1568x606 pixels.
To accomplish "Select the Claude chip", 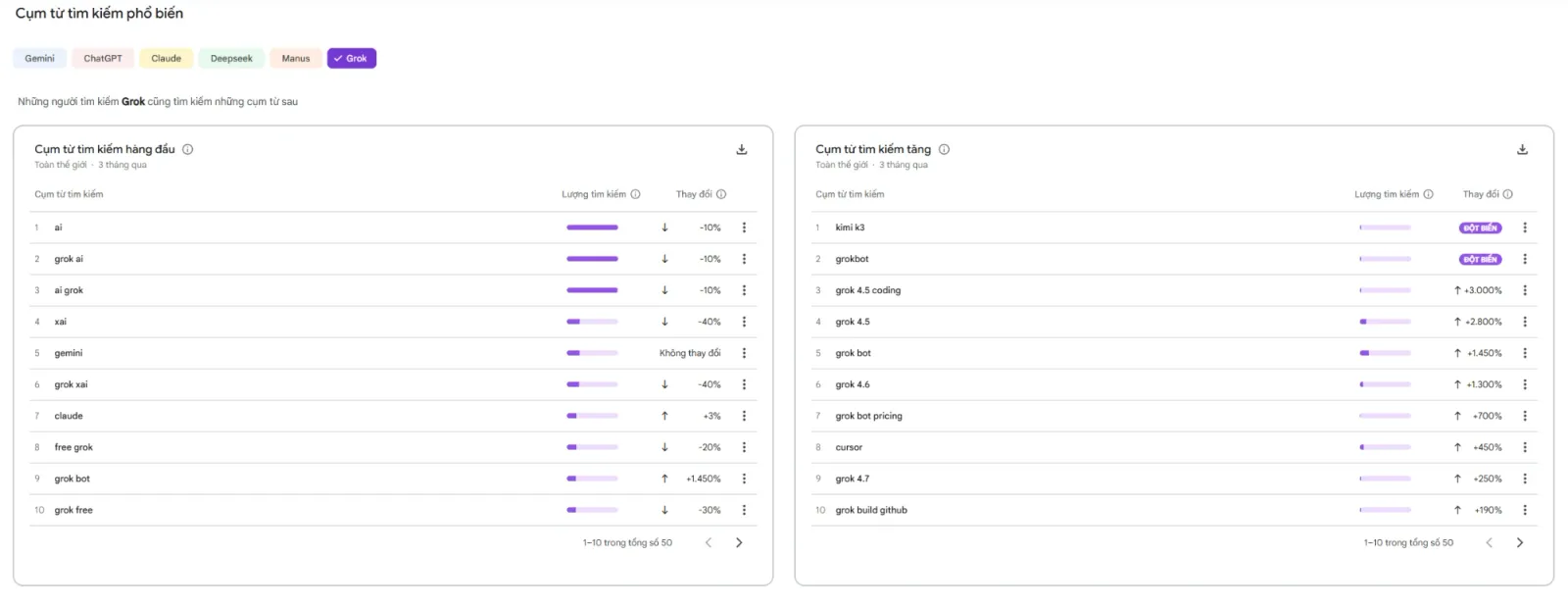I will [167, 59].
